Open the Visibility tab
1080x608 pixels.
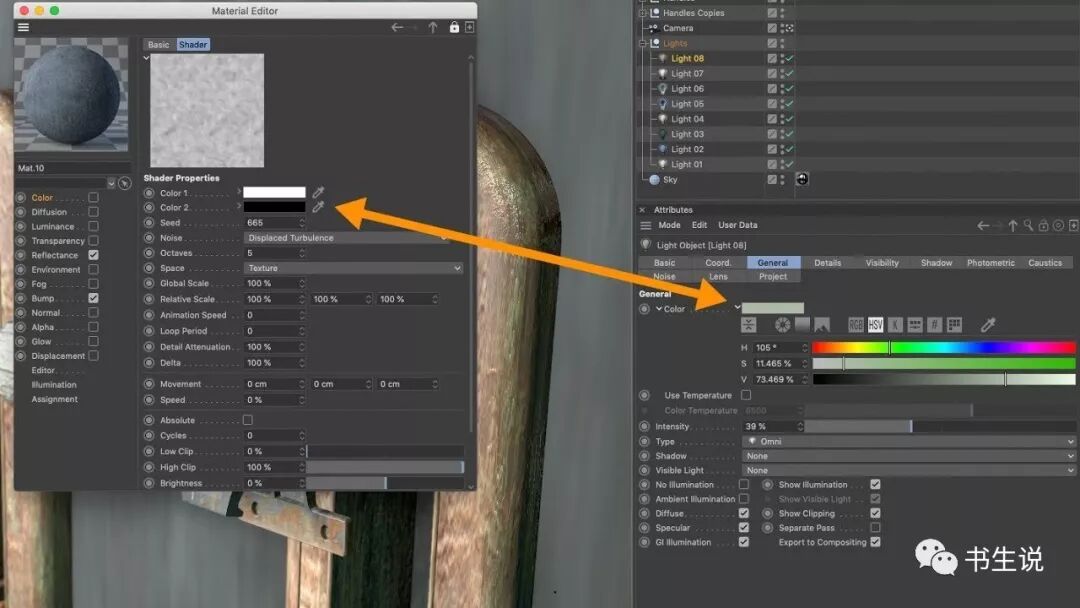tap(882, 263)
